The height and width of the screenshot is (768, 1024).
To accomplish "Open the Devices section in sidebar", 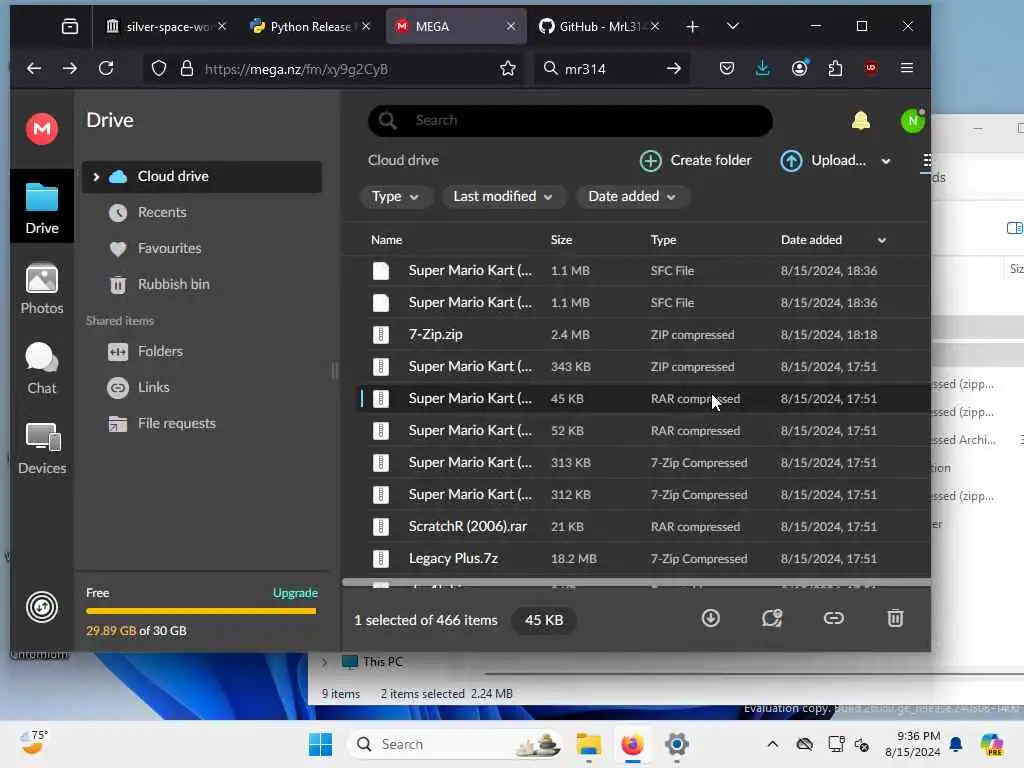I will (42, 449).
